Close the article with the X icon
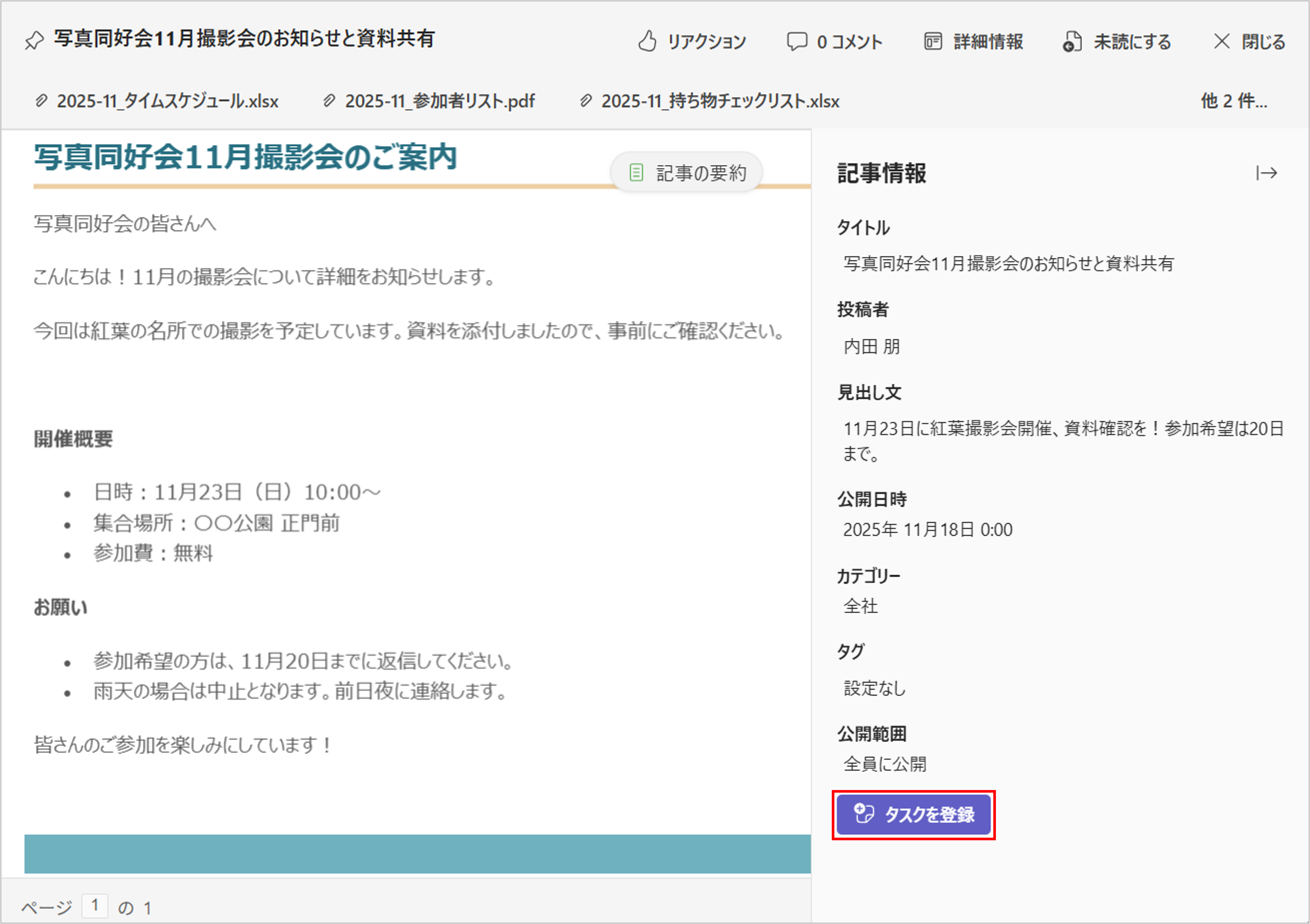This screenshot has width=1310, height=924. [1221, 41]
